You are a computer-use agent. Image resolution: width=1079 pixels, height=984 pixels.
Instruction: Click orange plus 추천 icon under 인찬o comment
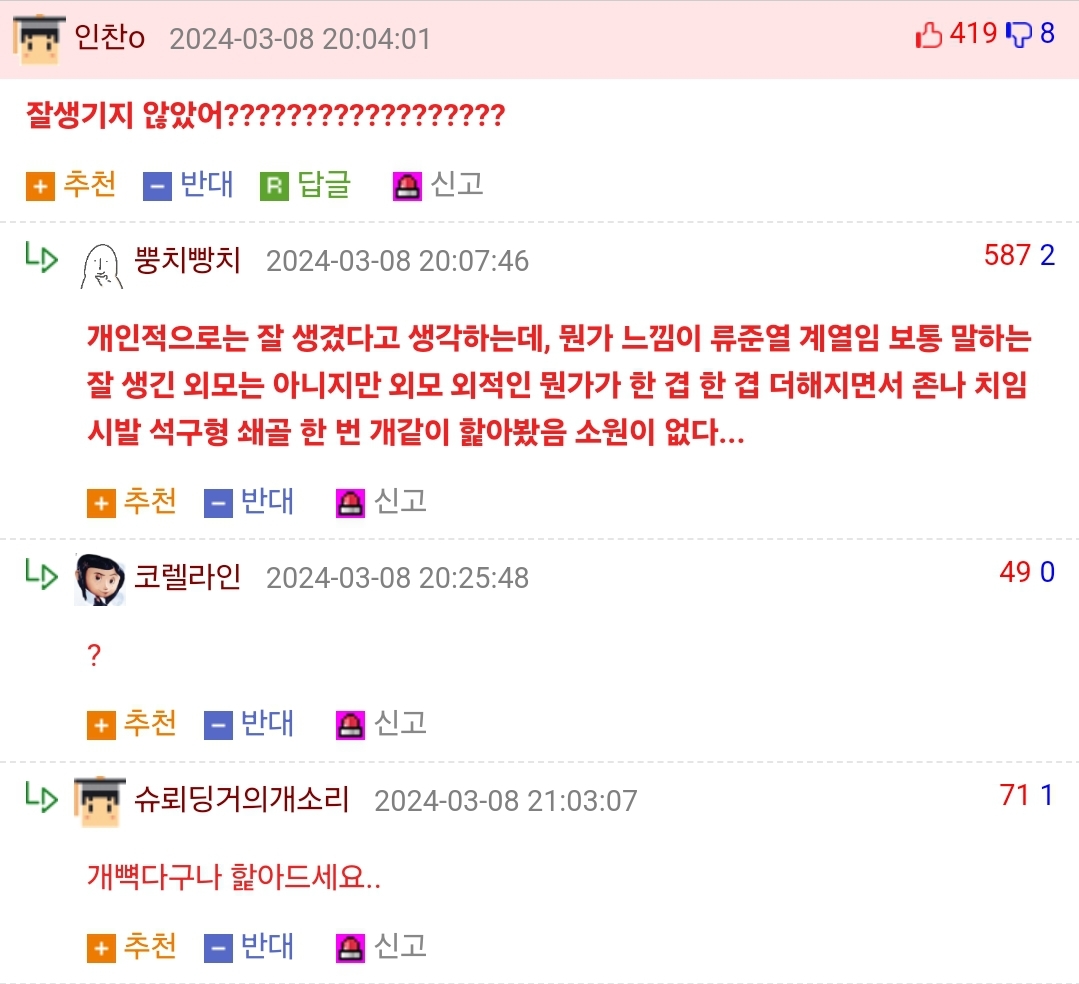[x=40, y=186]
